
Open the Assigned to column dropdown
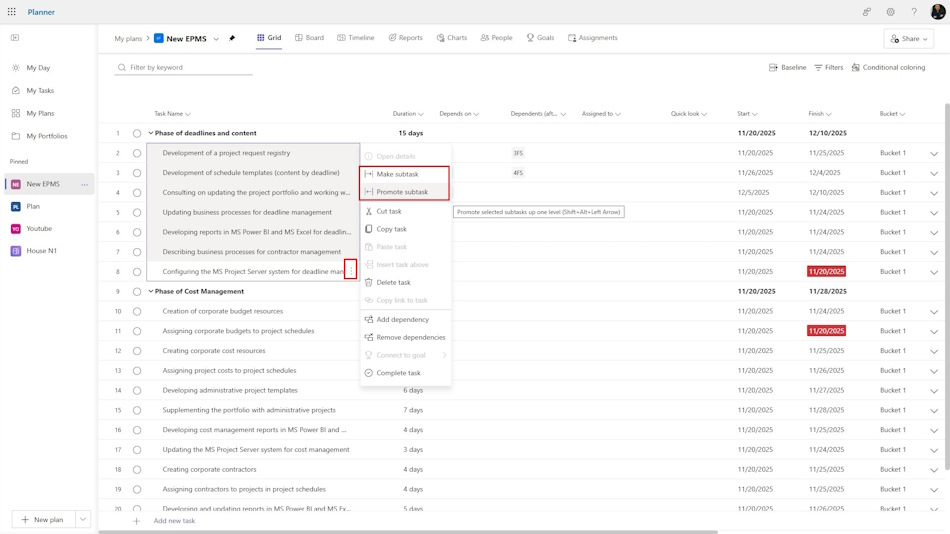pyautogui.click(x=617, y=114)
